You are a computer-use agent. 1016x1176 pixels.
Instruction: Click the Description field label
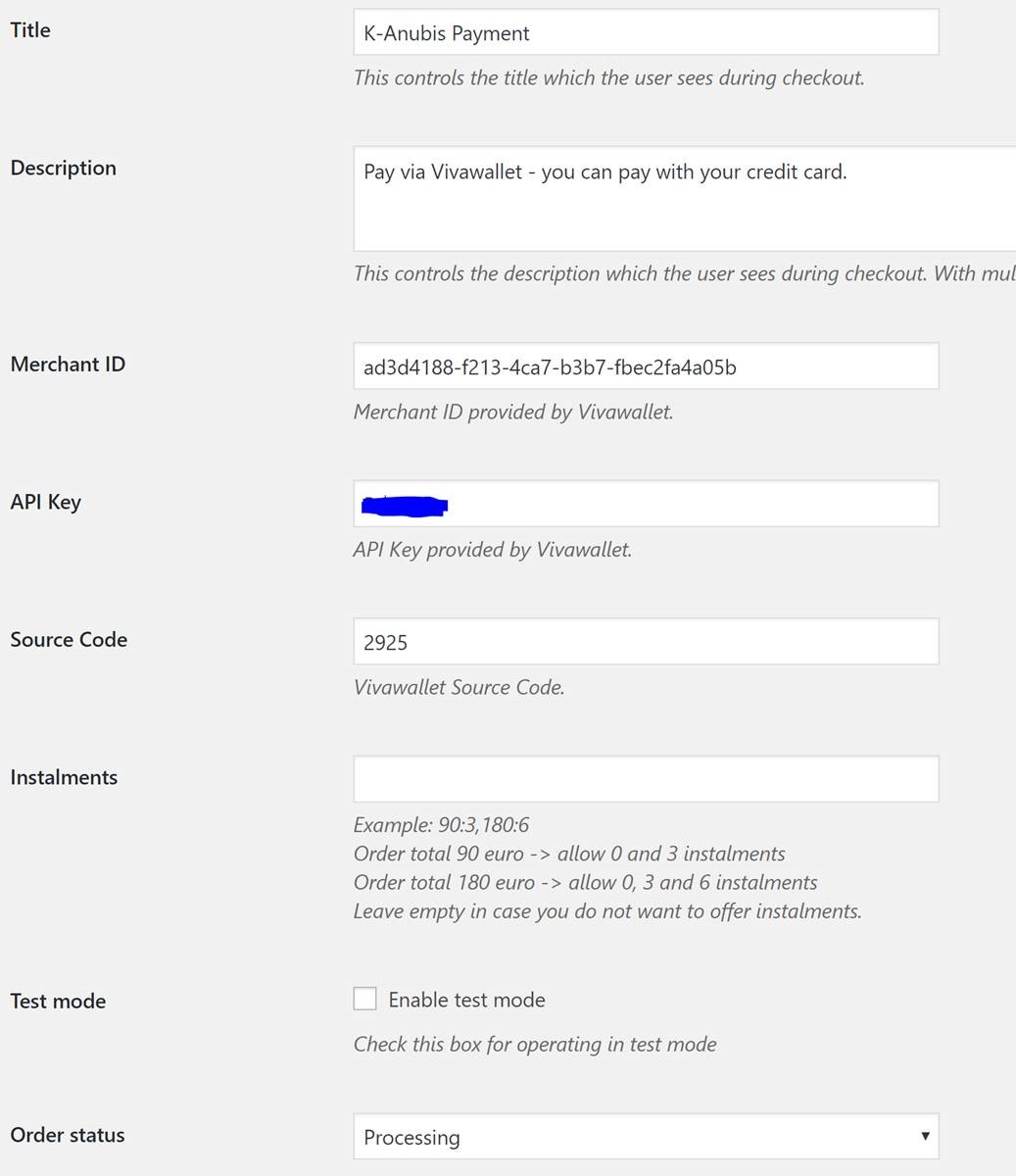(63, 167)
